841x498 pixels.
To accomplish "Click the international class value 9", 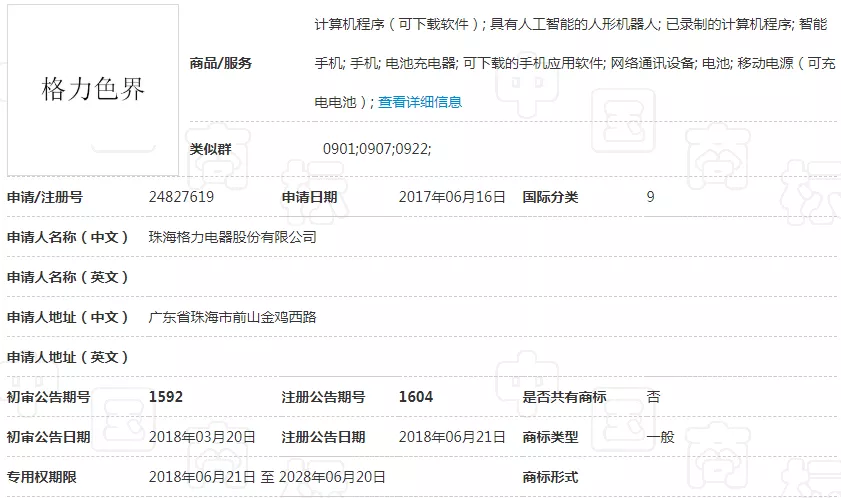I will pyautogui.click(x=651, y=197).
